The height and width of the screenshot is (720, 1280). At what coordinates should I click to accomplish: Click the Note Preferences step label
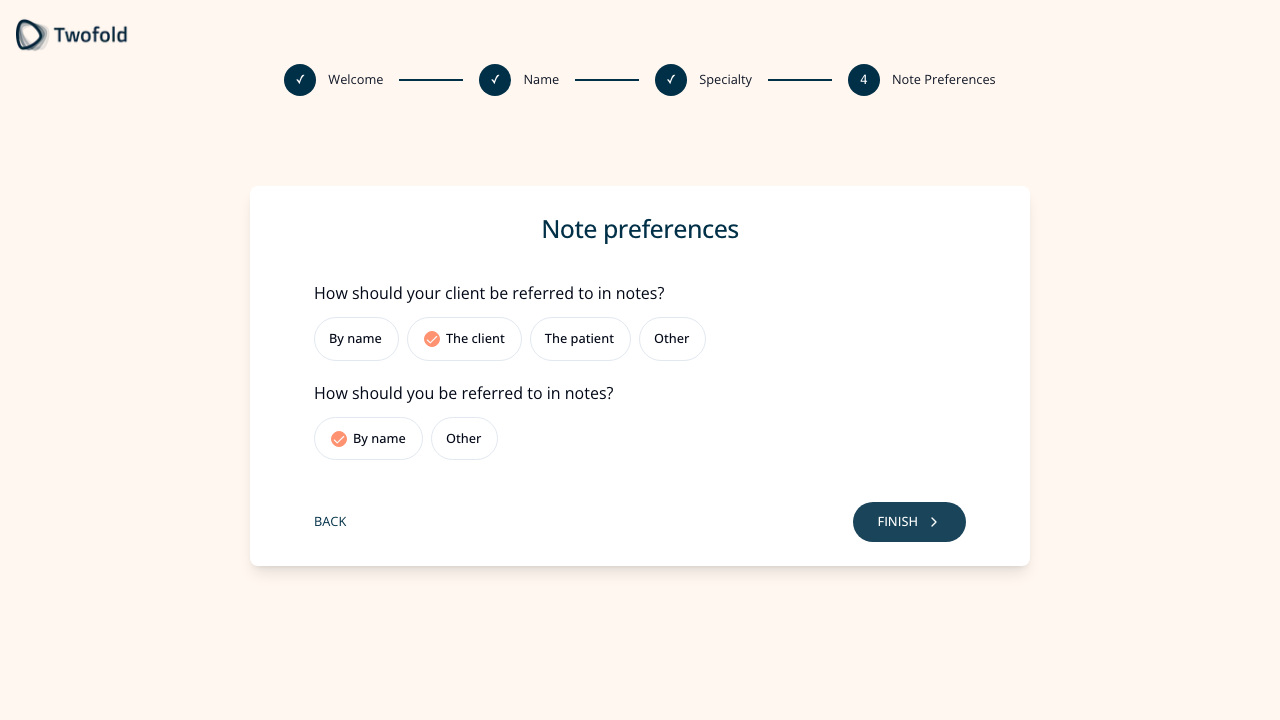click(943, 79)
